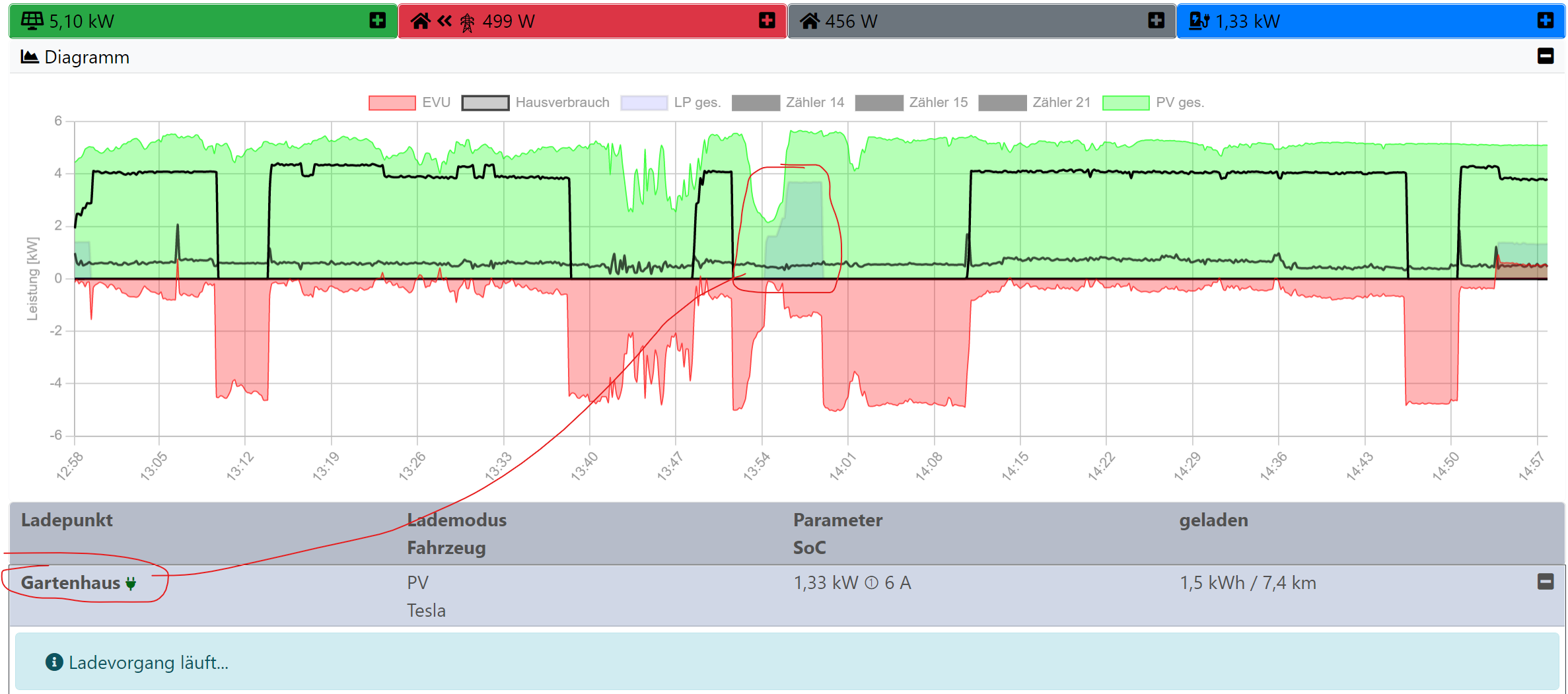Expand the green 5,10 kW PV card
The width and height of the screenshot is (1568, 694).
pyautogui.click(x=378, y=20)
